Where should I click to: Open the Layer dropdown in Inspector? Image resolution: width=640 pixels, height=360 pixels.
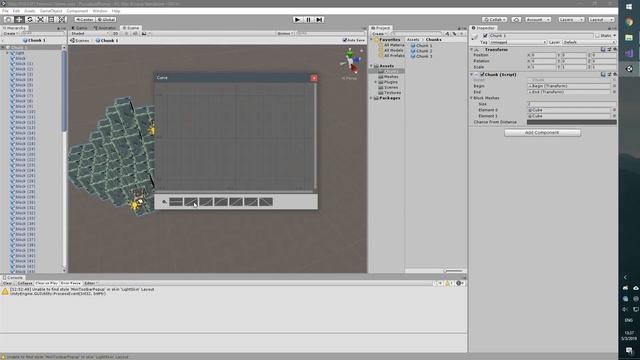pos(589,42)
